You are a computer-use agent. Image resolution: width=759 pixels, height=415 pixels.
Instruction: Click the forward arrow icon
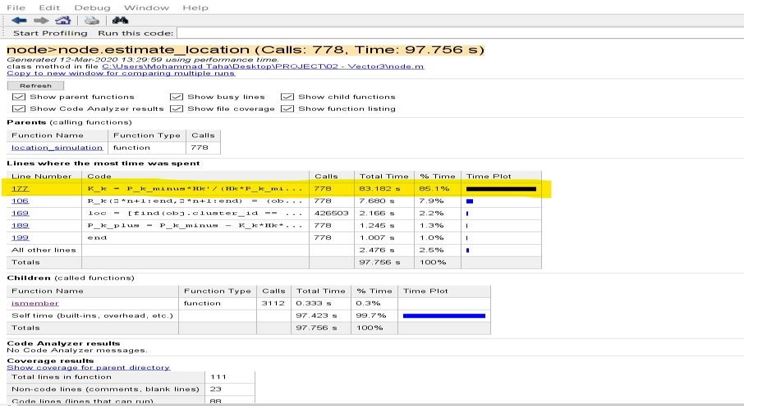point(39,20)
